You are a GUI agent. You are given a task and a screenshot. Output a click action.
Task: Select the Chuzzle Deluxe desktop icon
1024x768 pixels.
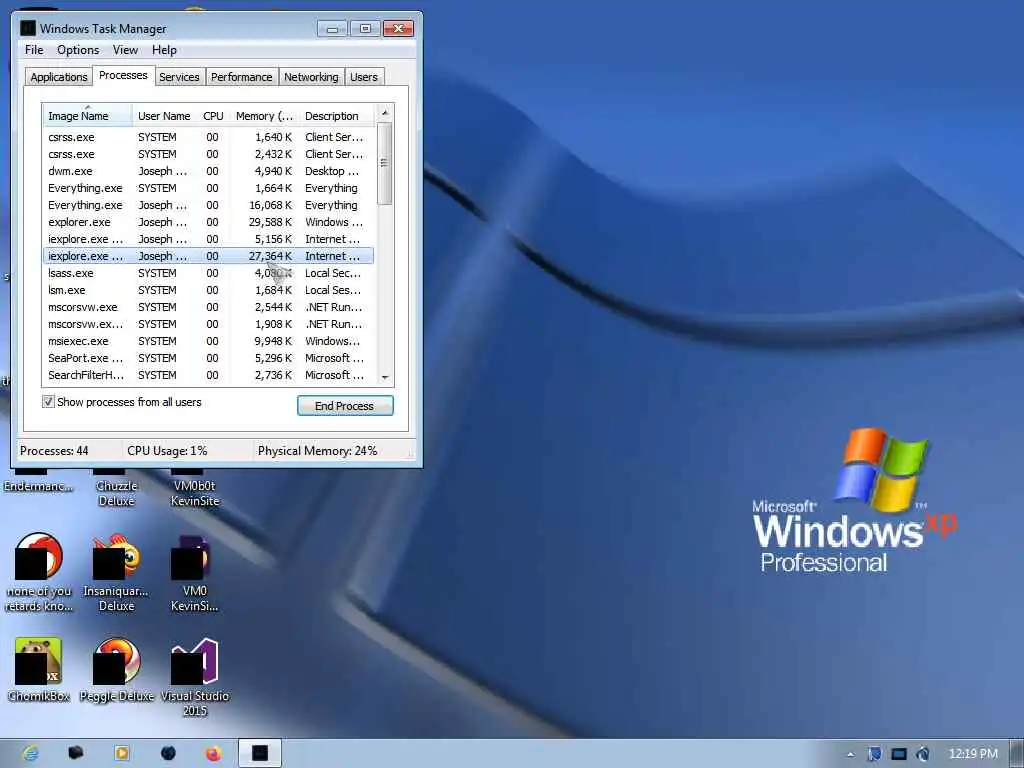[117, 488]
